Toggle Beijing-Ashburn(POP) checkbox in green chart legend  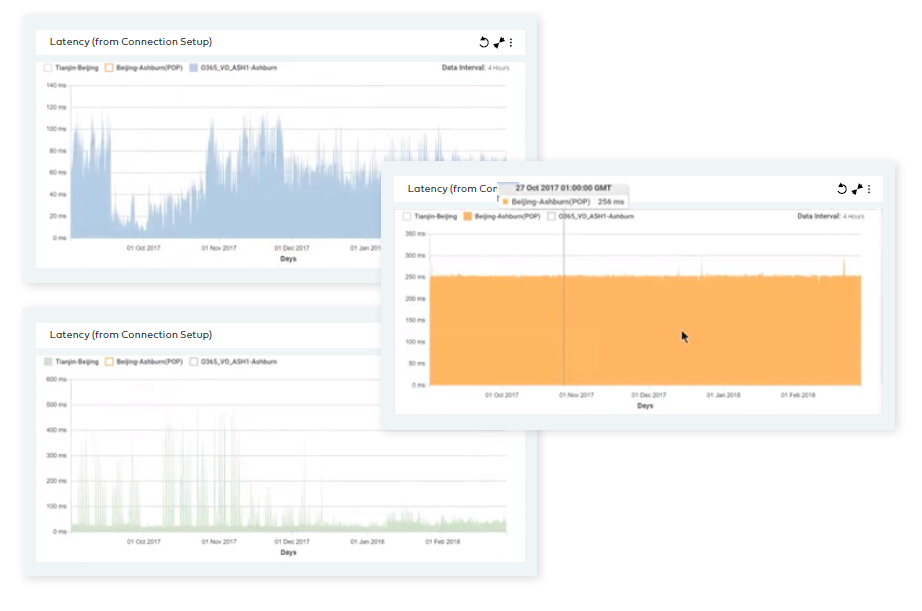pyautogui.click(x=109, y=362)
